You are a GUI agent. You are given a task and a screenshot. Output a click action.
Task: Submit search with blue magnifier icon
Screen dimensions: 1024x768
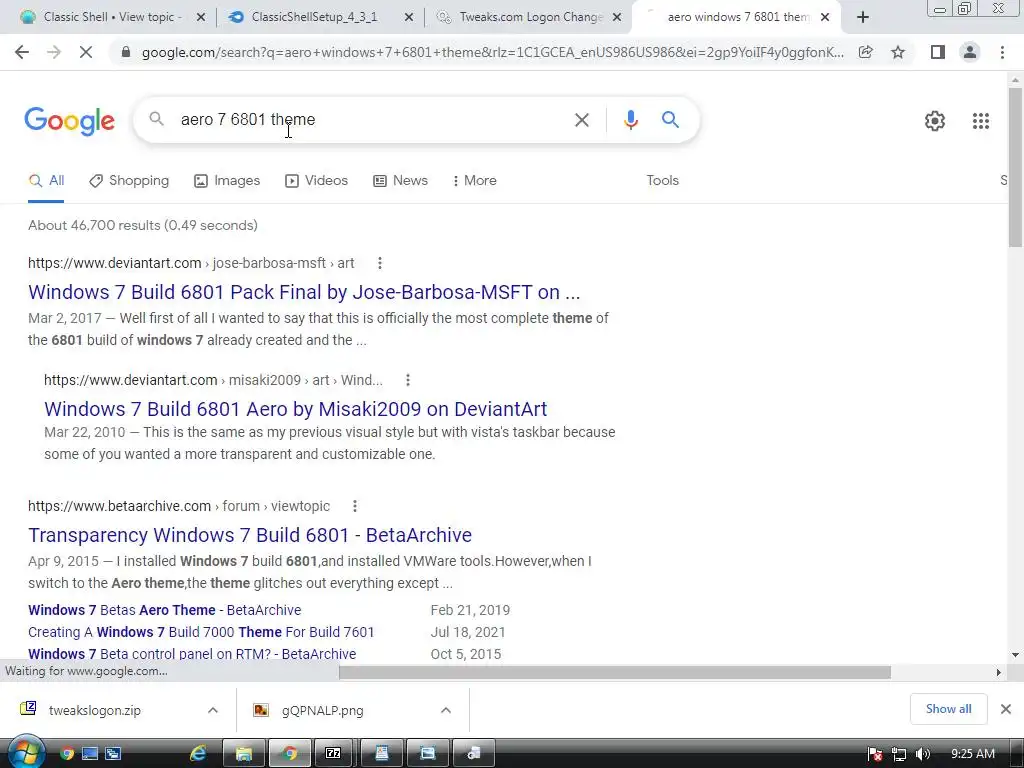click(x=670, y=120)
